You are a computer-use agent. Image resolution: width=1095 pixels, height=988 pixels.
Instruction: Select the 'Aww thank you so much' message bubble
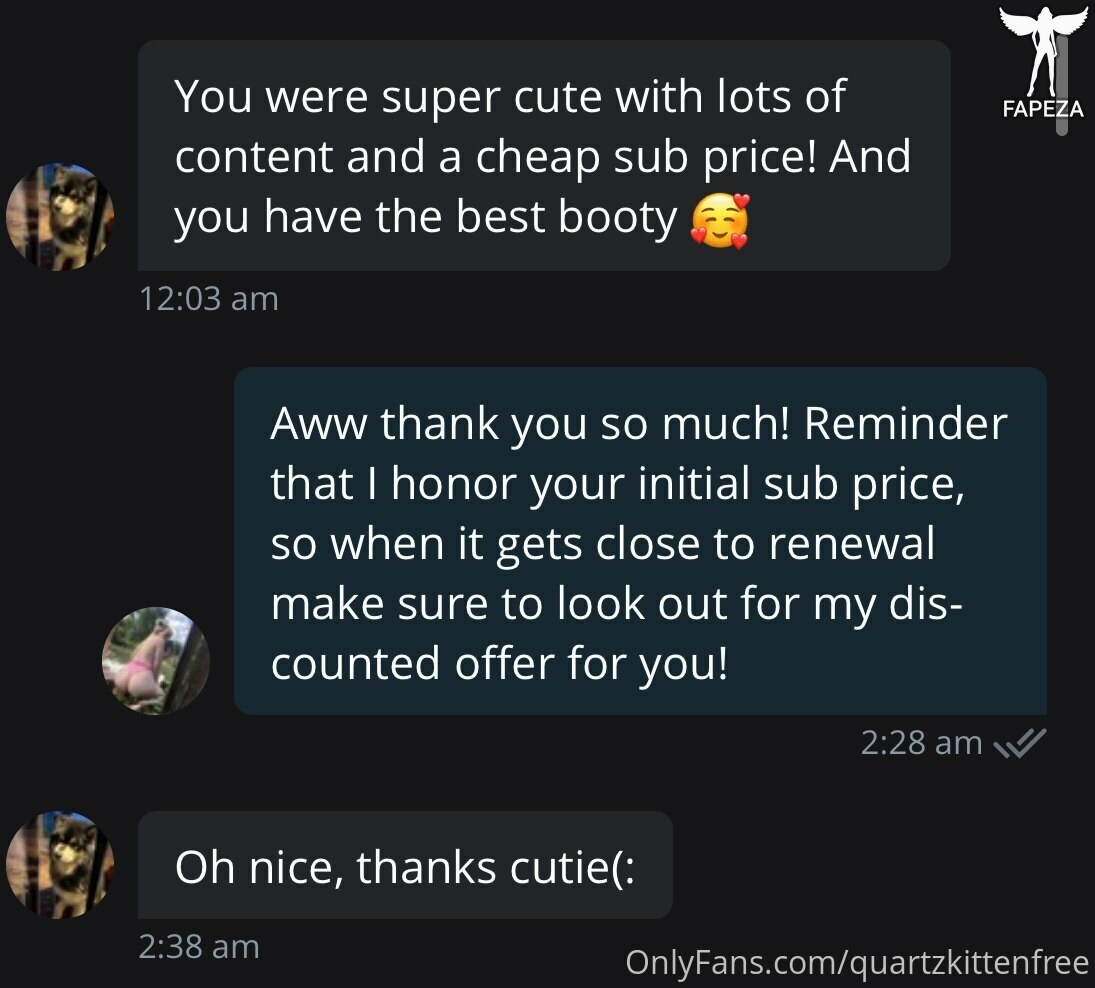pyautogui.click(x=640, y=541)
